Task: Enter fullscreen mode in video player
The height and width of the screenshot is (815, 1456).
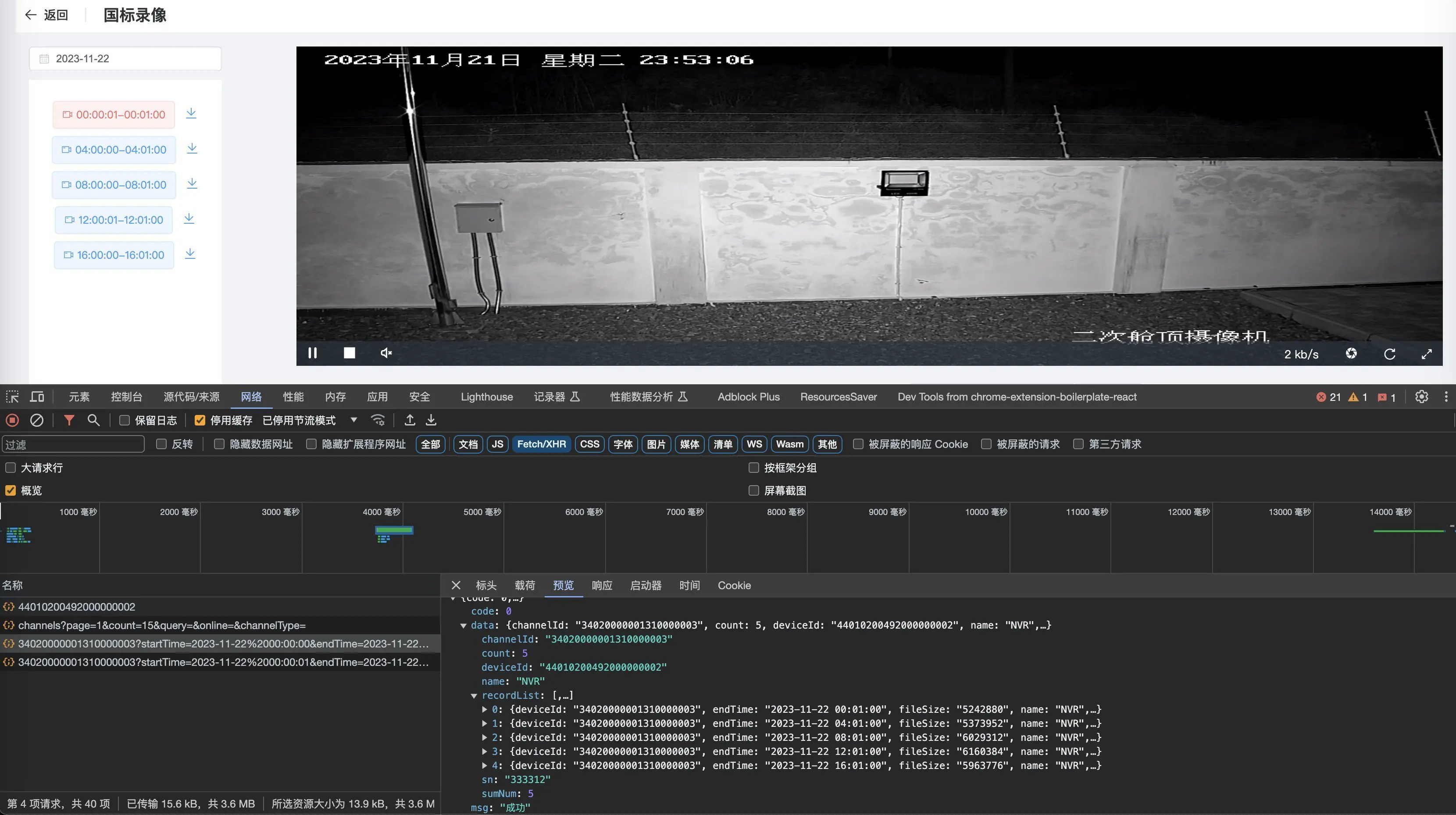Action: pos(1427,354)
